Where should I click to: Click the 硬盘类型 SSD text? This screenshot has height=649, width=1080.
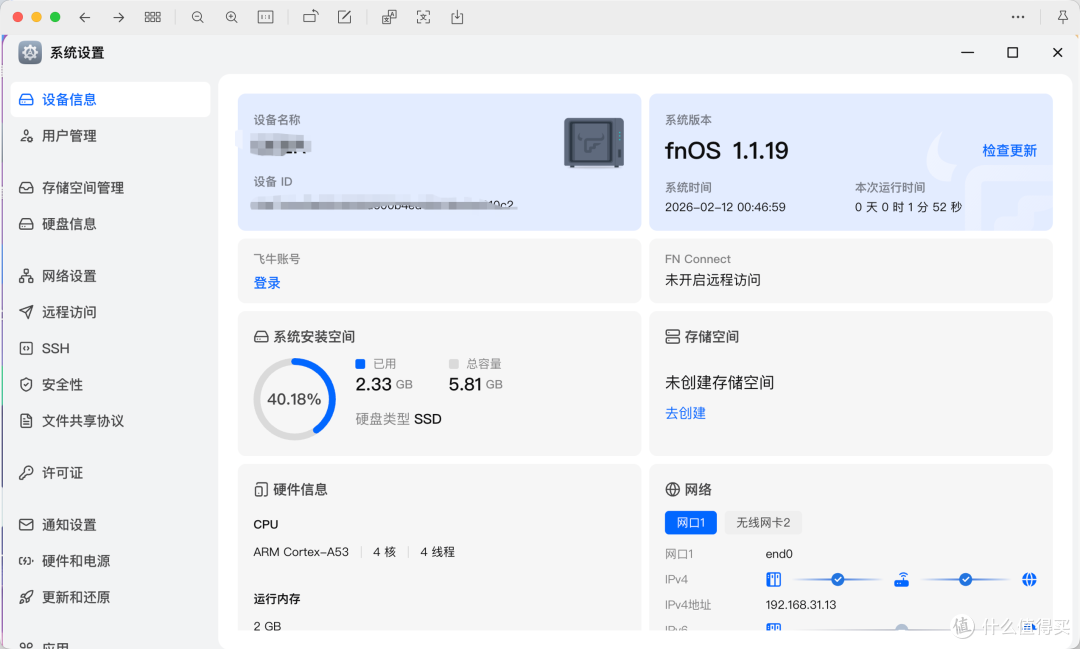pyautogui.click(x=398, y=419)
